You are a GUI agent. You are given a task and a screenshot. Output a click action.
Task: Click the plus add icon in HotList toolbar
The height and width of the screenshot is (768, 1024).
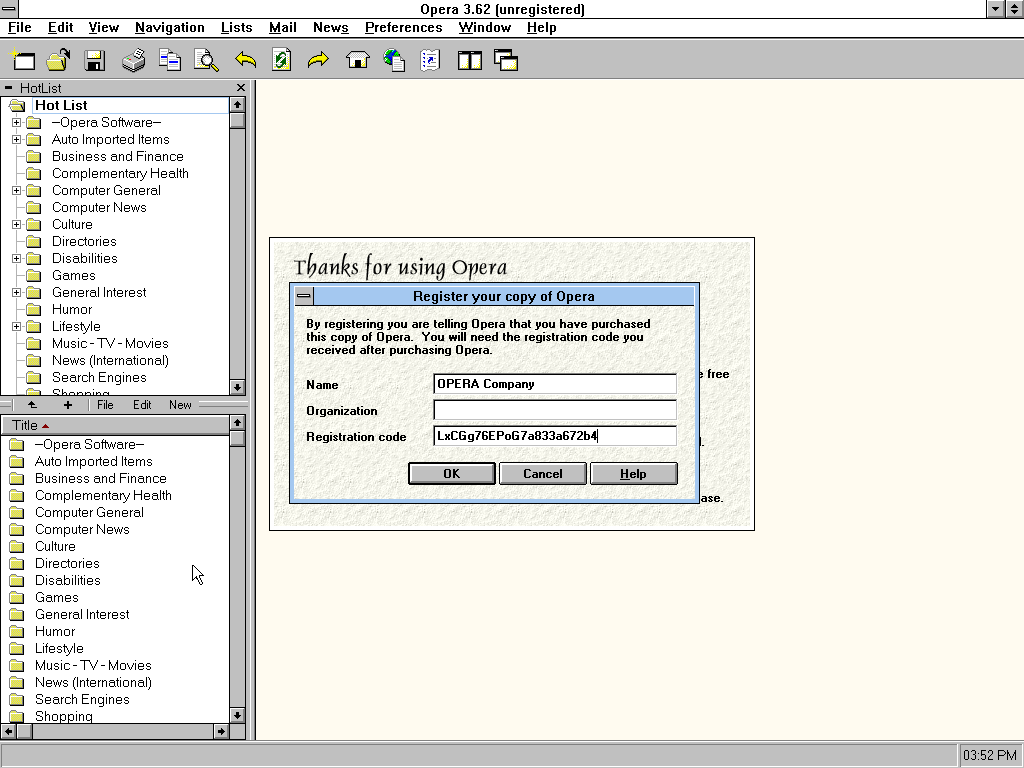pyautogui.click(x=67, y=405)
